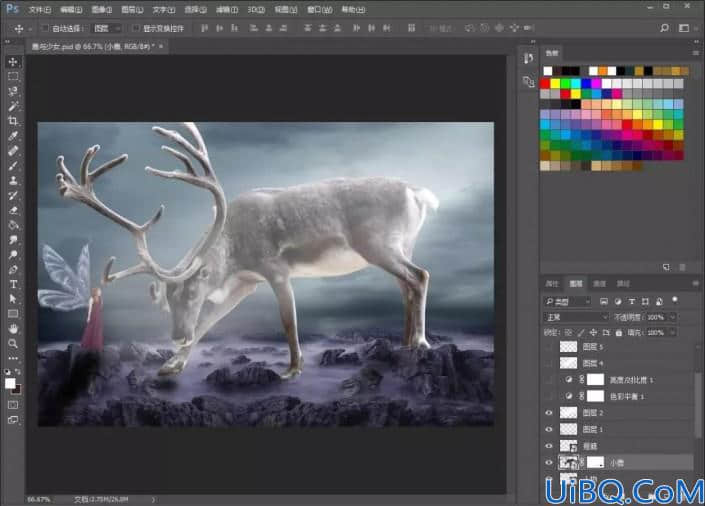705x506 pixels.
Task: Enable the 自动选择 checkbox
Action: coord(45,28)
